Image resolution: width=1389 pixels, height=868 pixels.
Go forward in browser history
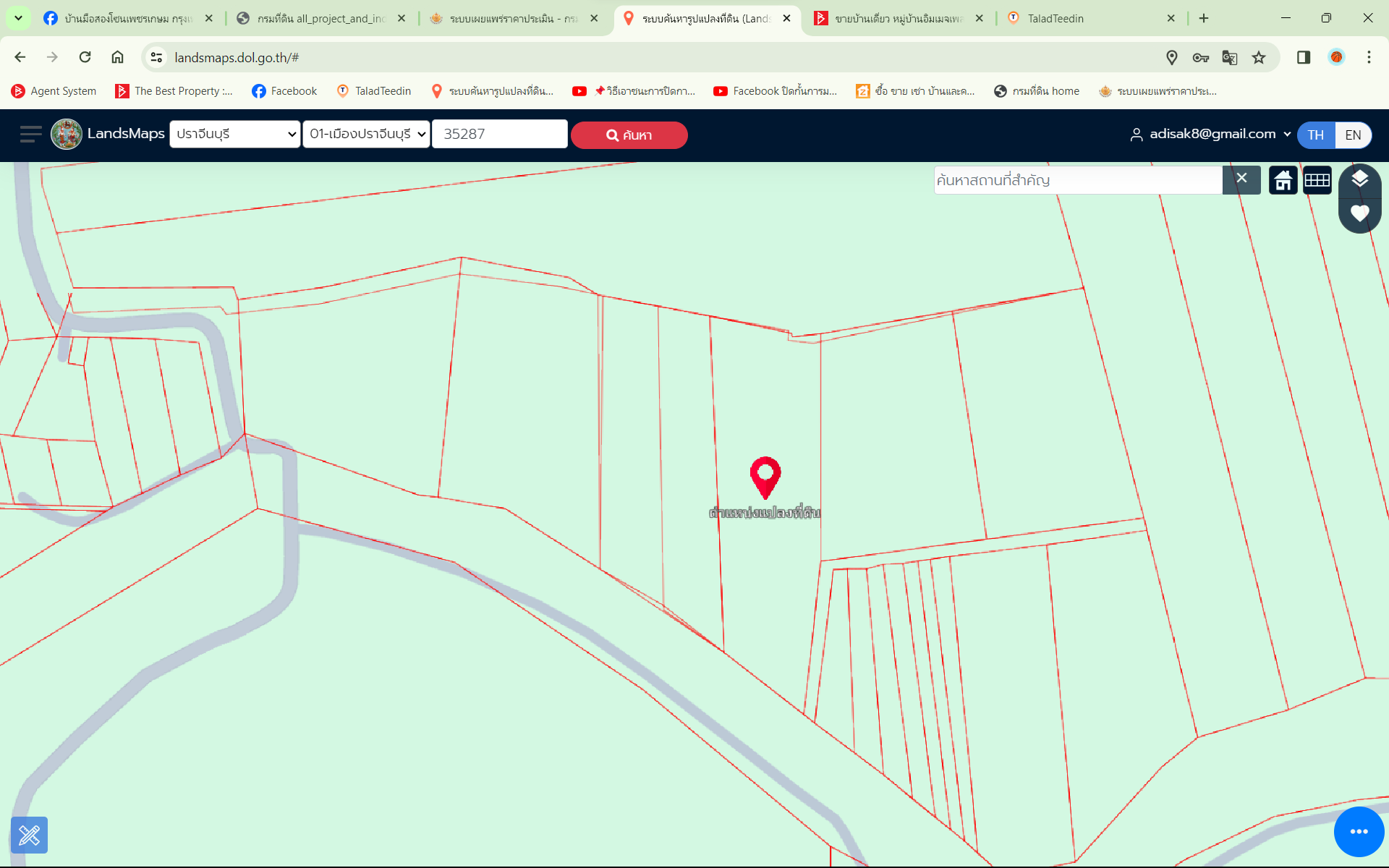(52, 57)
